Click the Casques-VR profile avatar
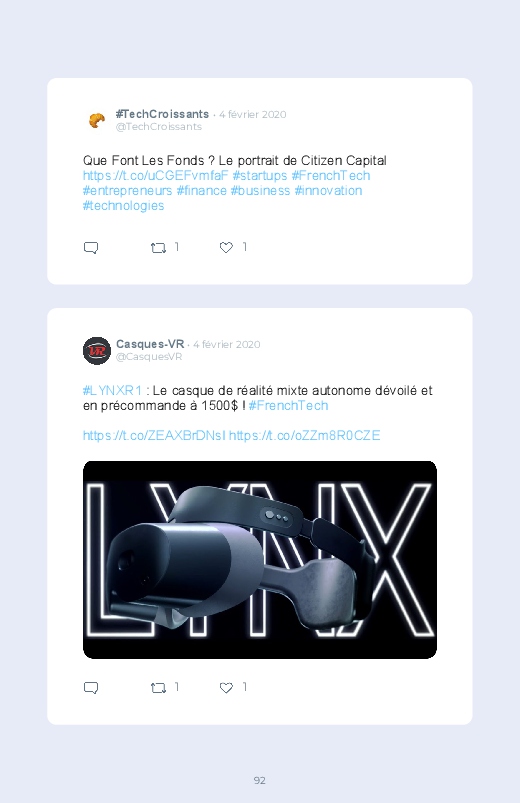 pos(97,351)
